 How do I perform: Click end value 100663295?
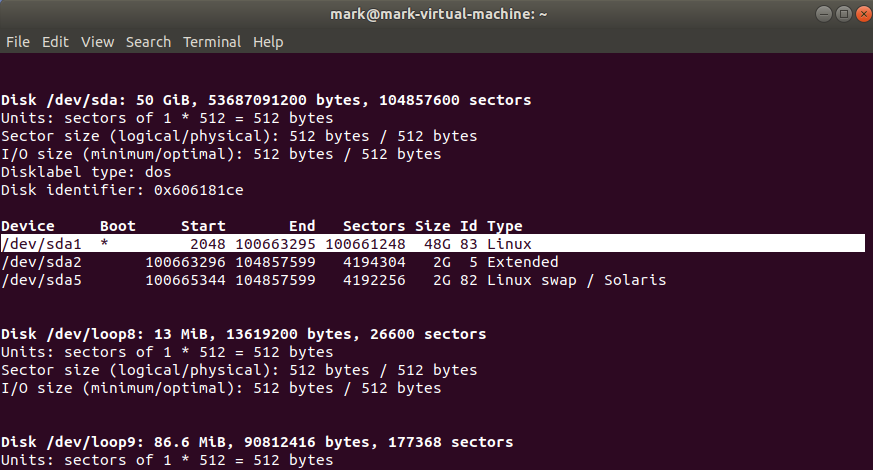click(x=276, y=244)
